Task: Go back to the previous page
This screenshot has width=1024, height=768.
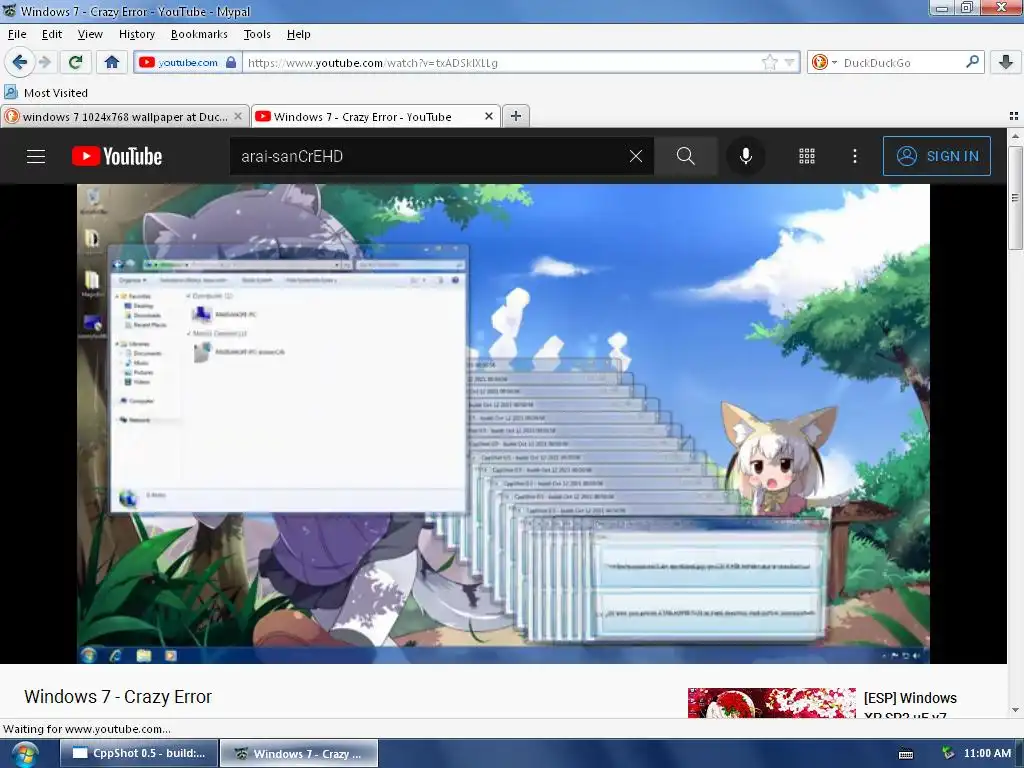Action: coord(20,62)
